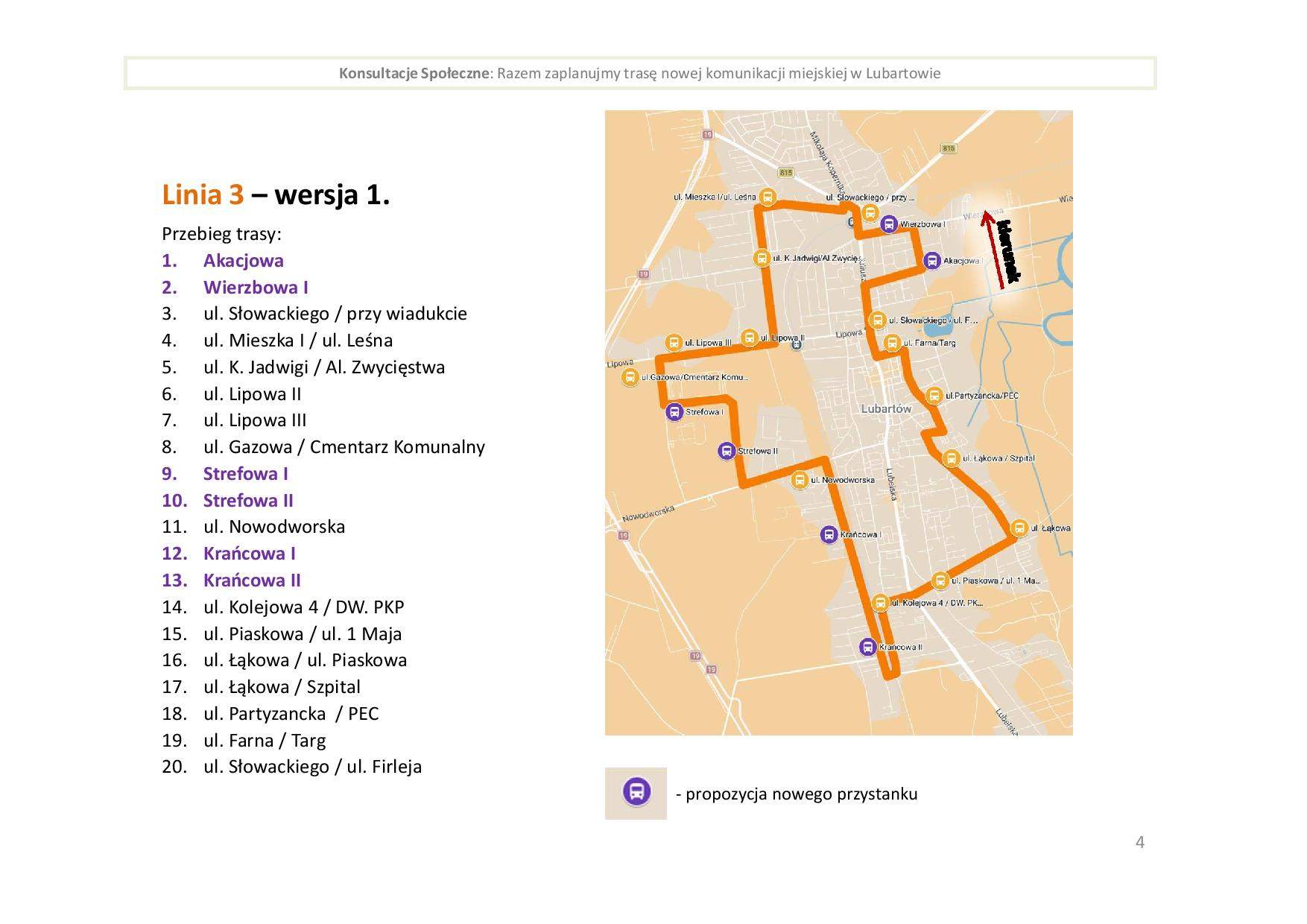This screenshot has width=1307, height=924.
Task: Click the ul. Łąkowa / Szpital stop icon on the map
Action: (x=951, y=458)
